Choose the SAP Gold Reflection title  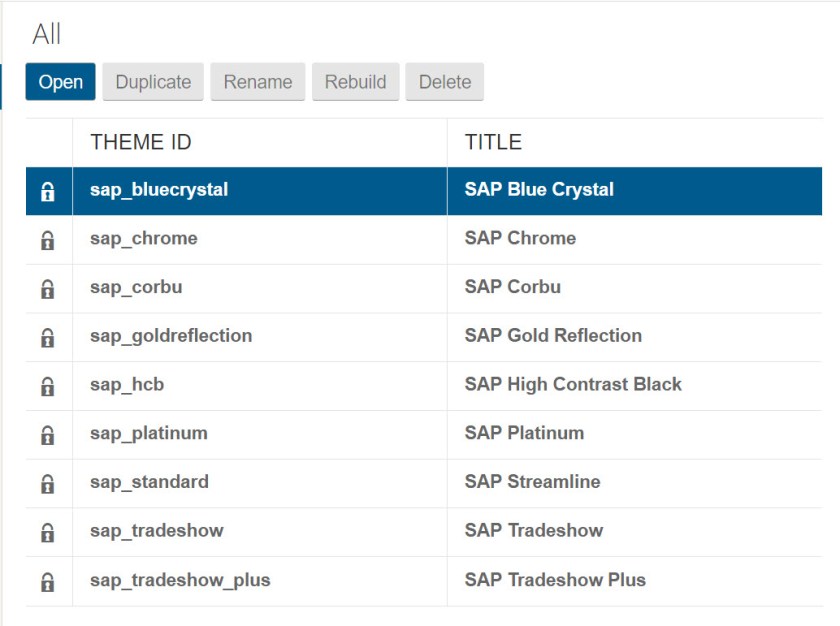[553, 336]
